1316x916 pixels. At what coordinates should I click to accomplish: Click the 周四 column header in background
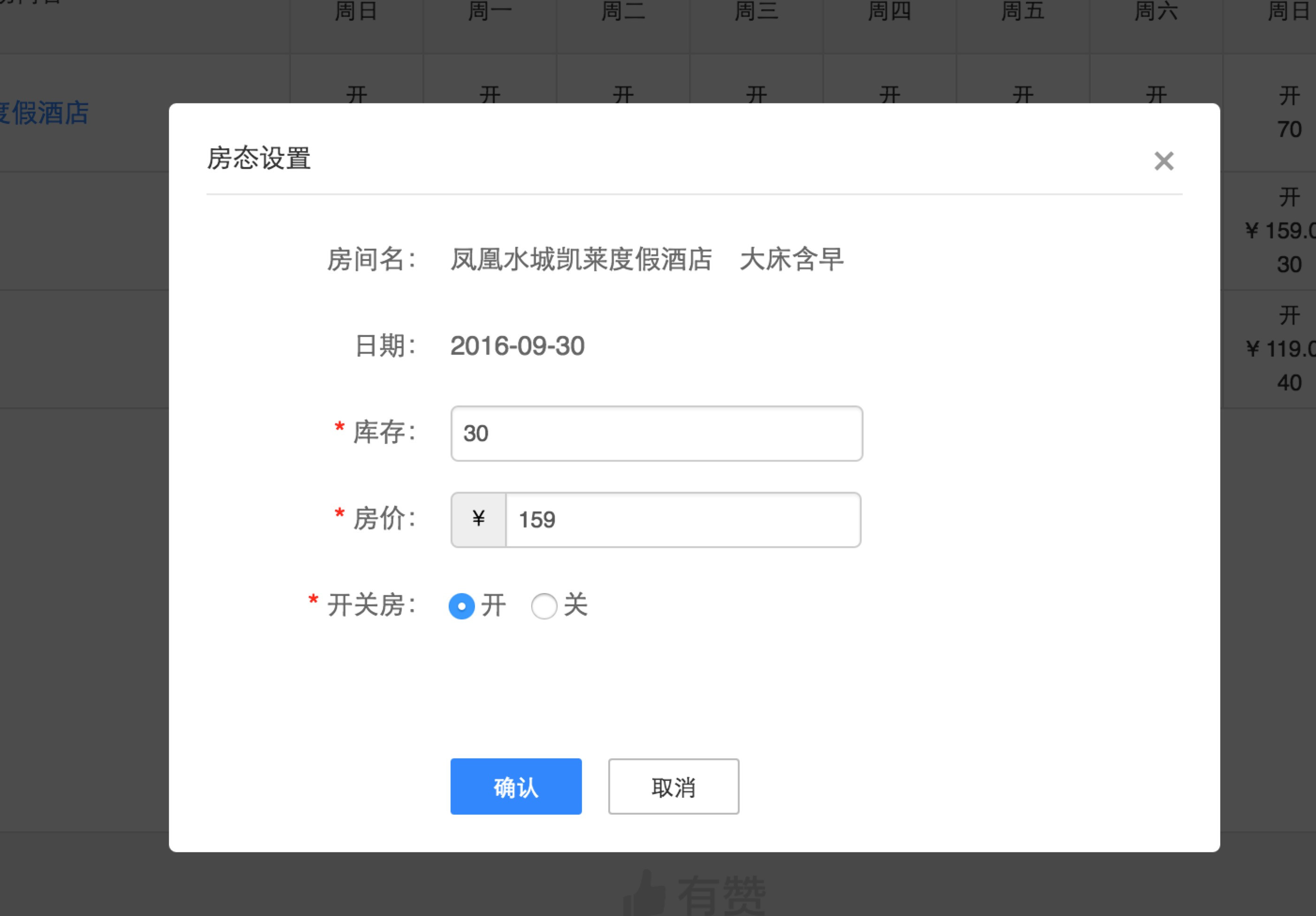point(889,11)
